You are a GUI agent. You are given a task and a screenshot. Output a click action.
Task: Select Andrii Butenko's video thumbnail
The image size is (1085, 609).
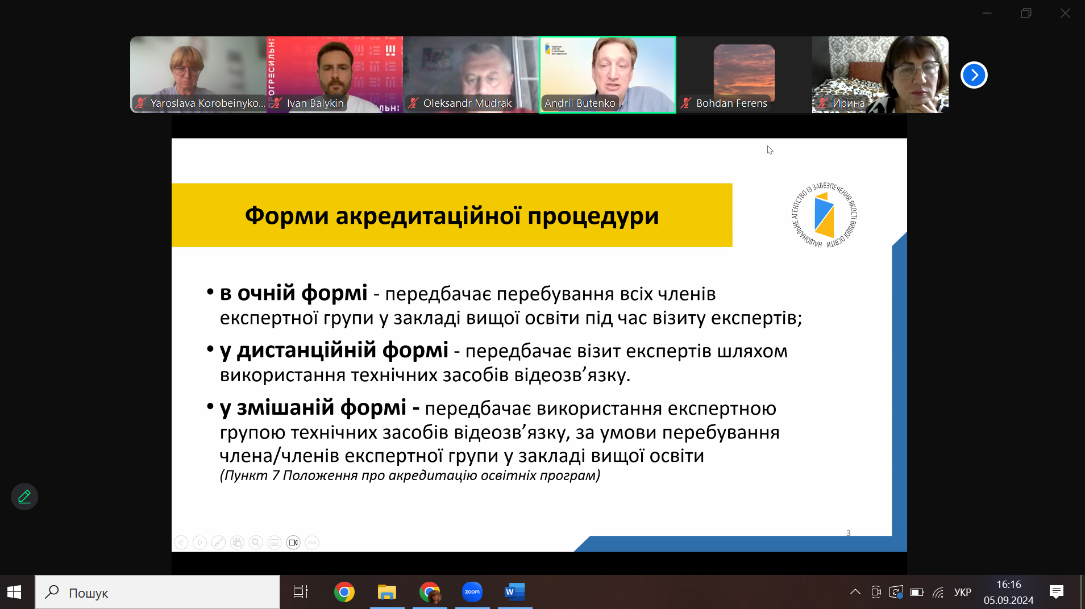608,74
